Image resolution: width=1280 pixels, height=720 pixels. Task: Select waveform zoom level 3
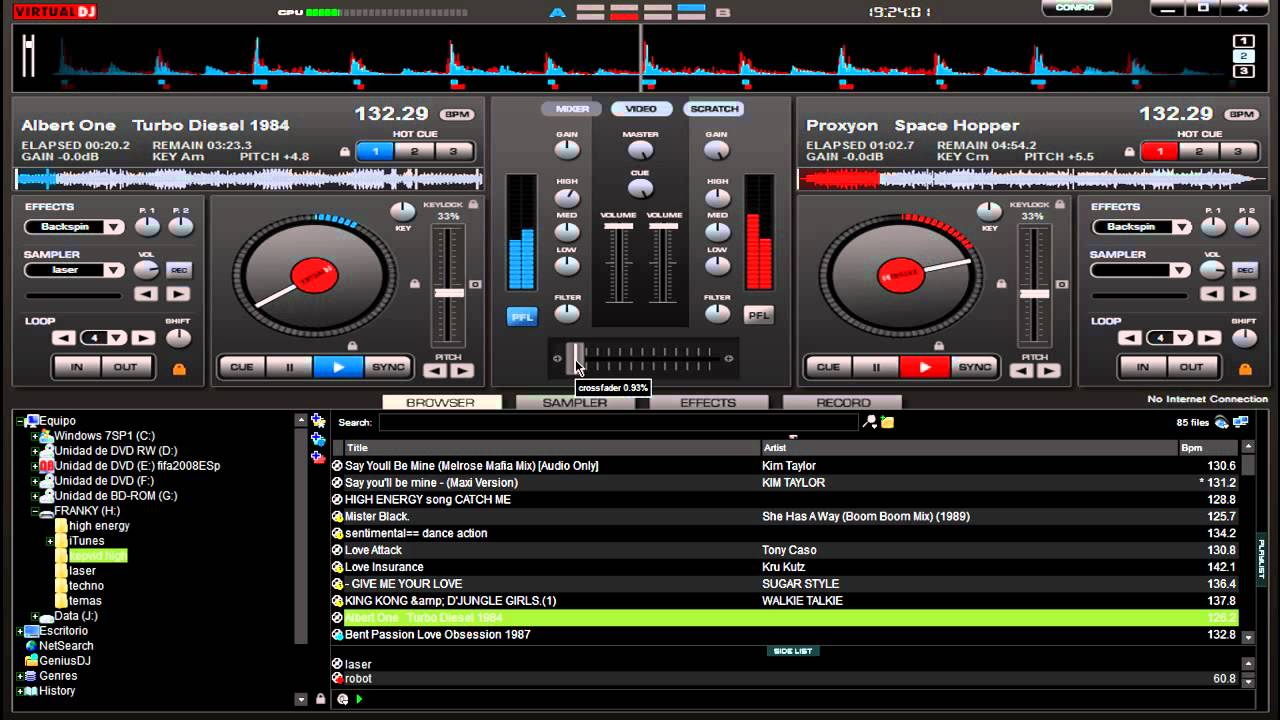[1243, 71]
